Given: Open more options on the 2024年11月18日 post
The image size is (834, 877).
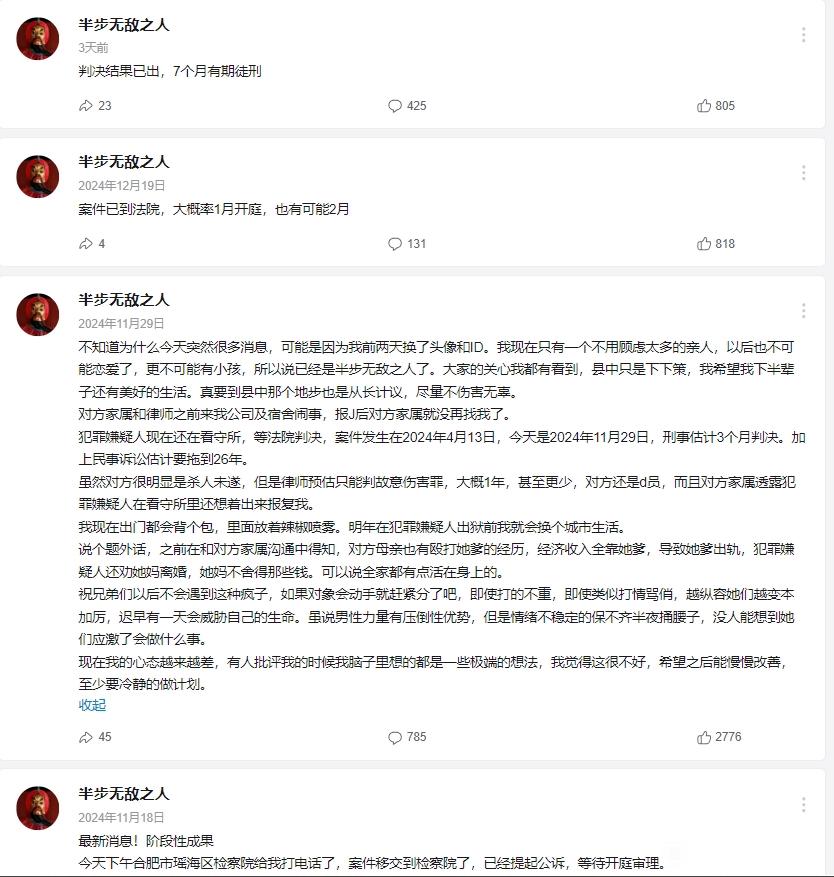Looking at the screenshot, I should tap(803, 804).
